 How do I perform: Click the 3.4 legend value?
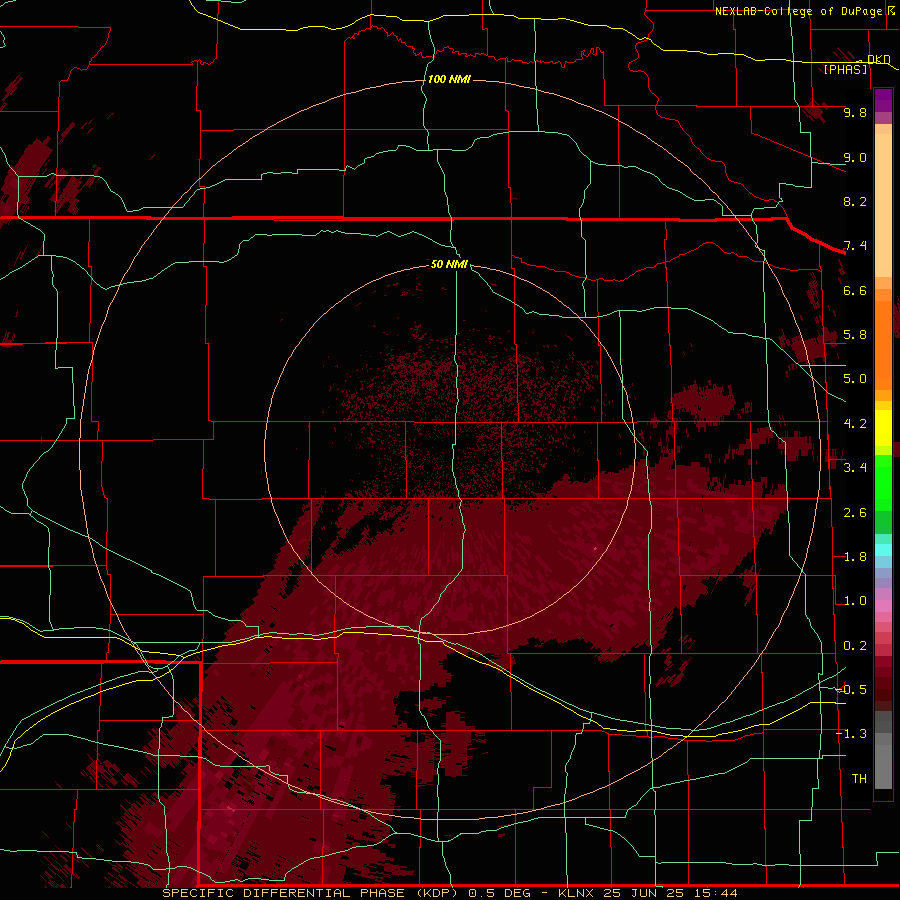(855, 468)
